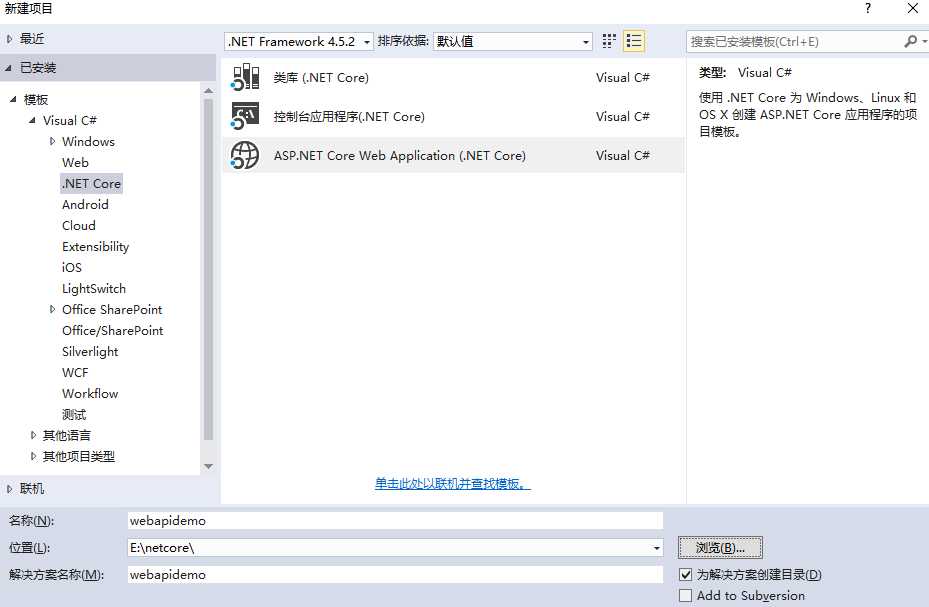This screenshot has height=607, width=929.
Task: Click the location path text field
Action: point(389,548)
